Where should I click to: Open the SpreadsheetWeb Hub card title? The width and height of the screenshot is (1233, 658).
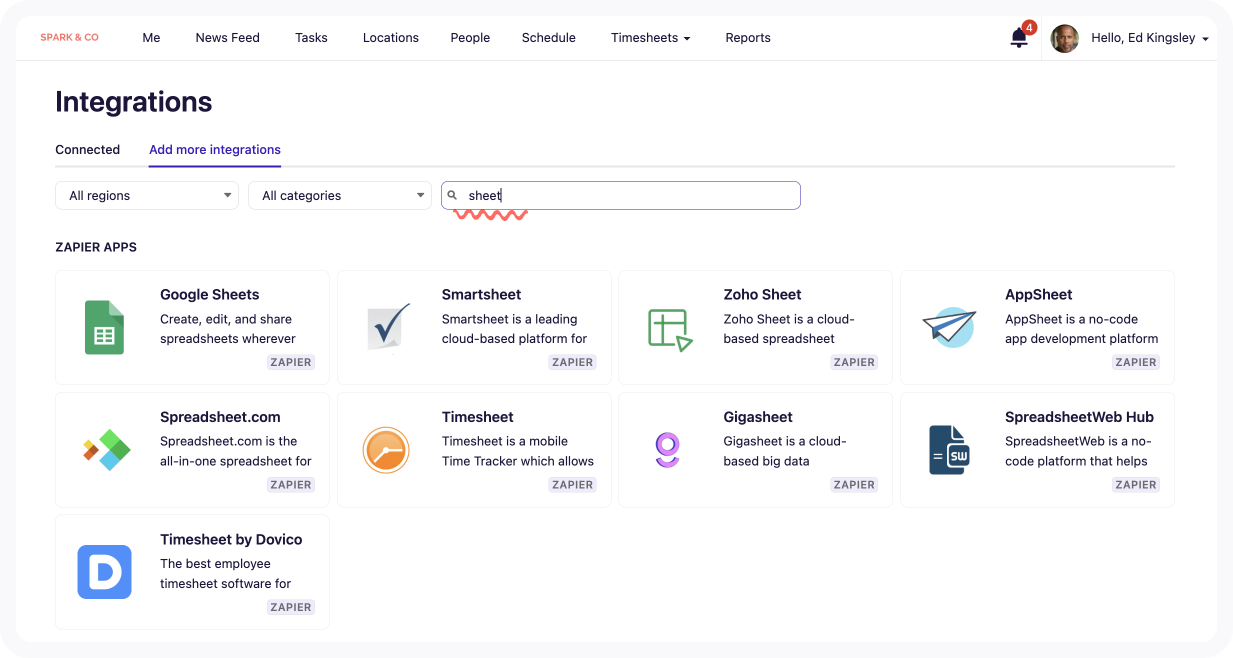click(1080, 417)
